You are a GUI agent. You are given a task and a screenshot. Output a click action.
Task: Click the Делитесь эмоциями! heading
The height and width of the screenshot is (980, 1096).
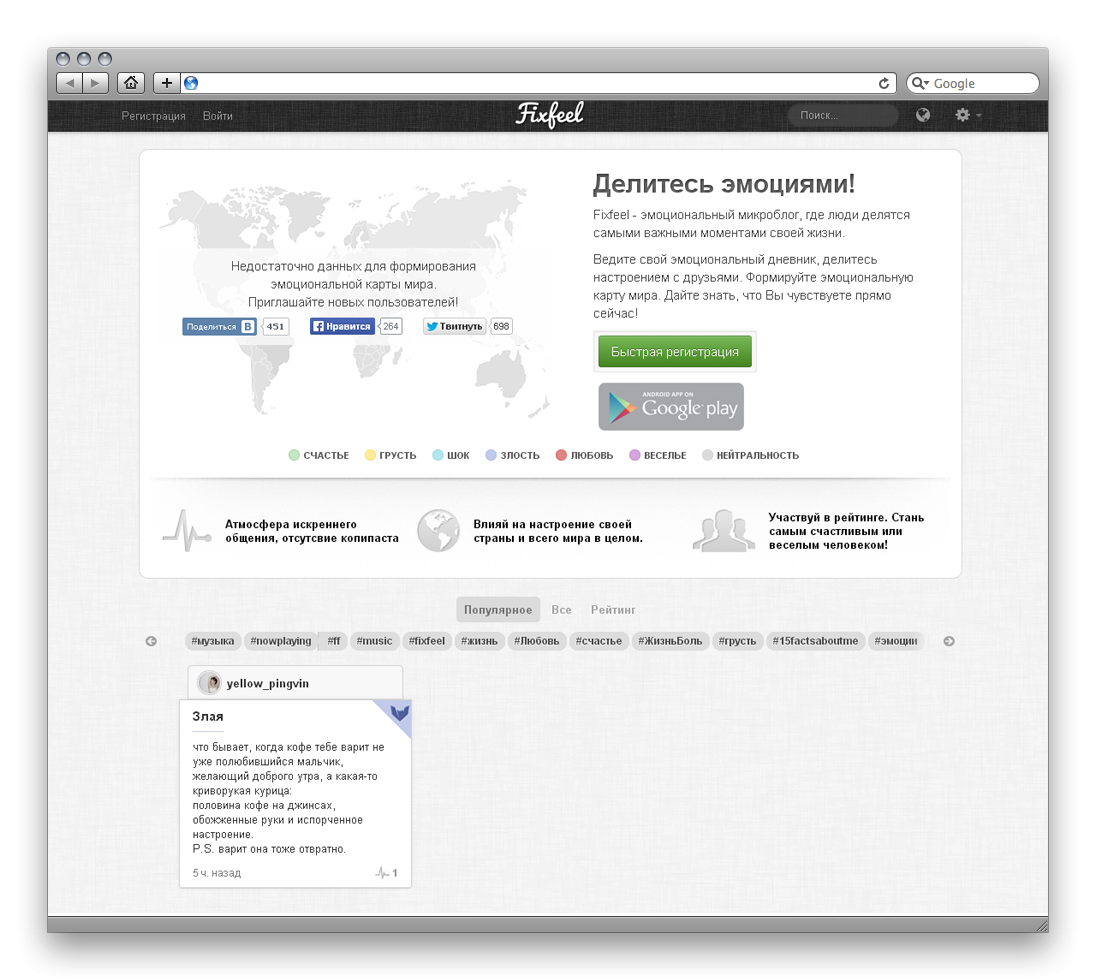[723, 184]
